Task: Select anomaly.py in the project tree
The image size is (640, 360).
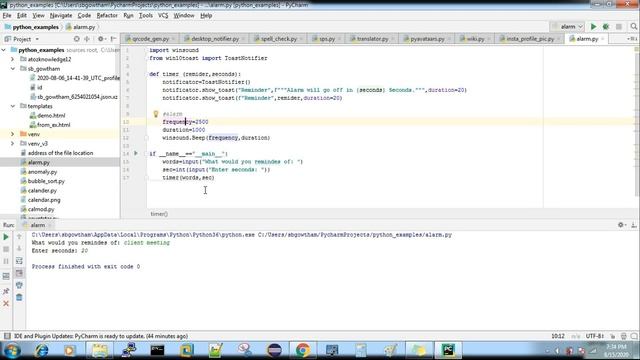Action: pos(42,172)
